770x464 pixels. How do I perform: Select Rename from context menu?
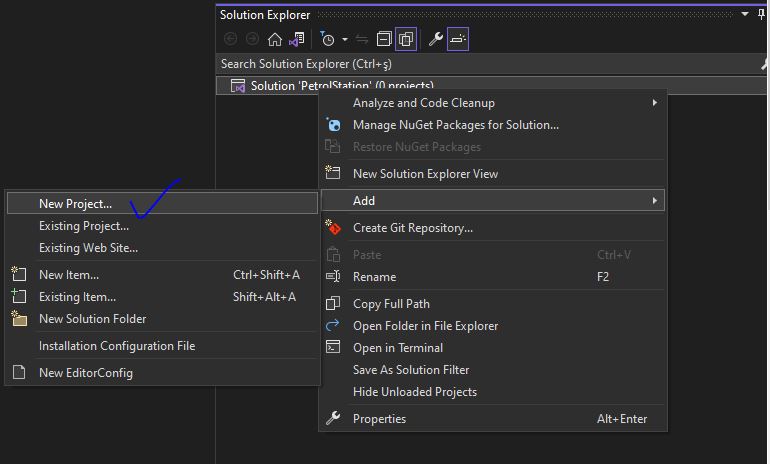click(493, 276)
